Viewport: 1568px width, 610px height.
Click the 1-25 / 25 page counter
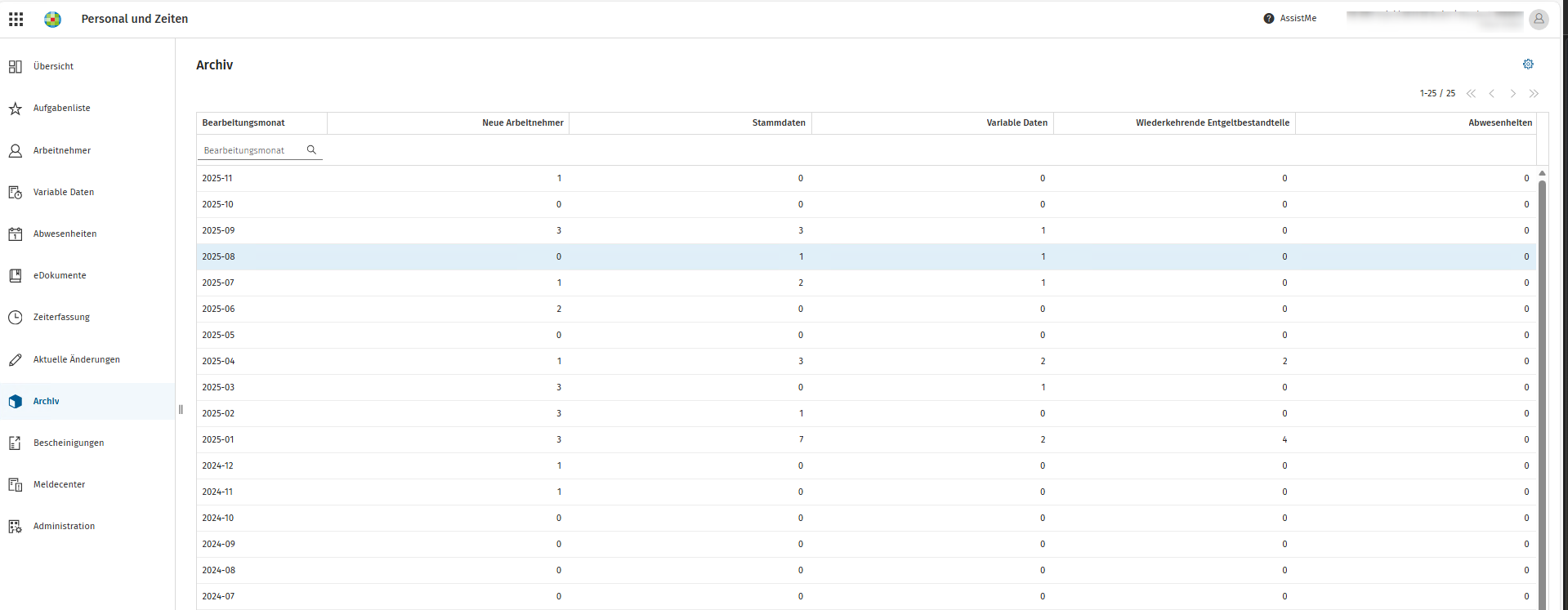point(1437,93)
